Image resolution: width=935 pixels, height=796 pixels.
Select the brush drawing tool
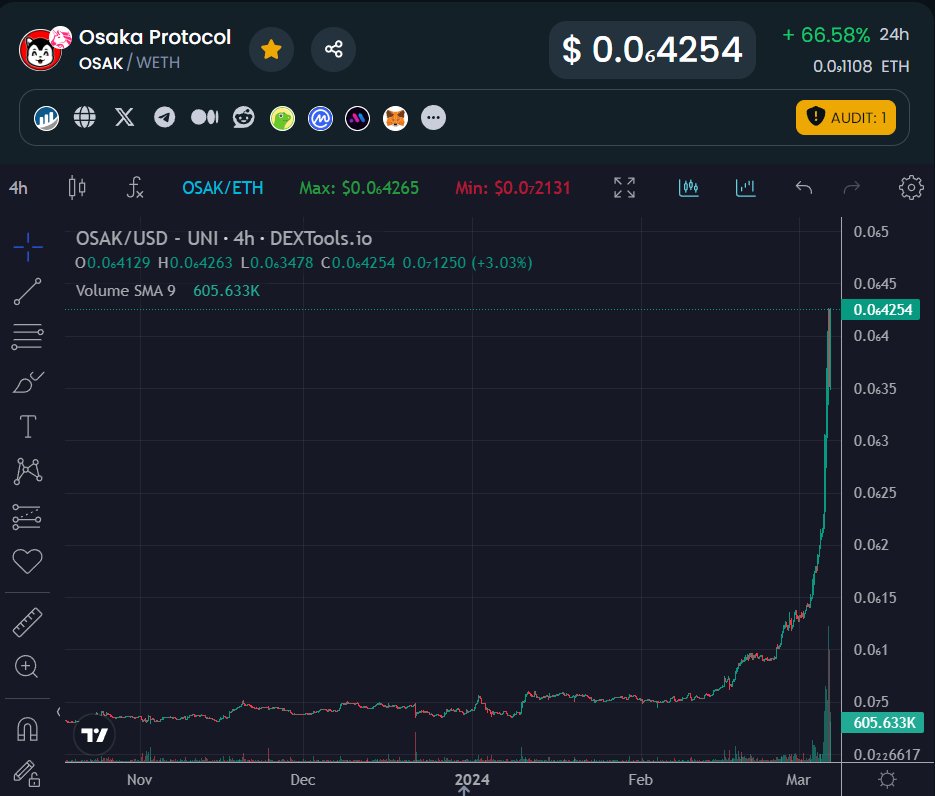pos(27,381)
